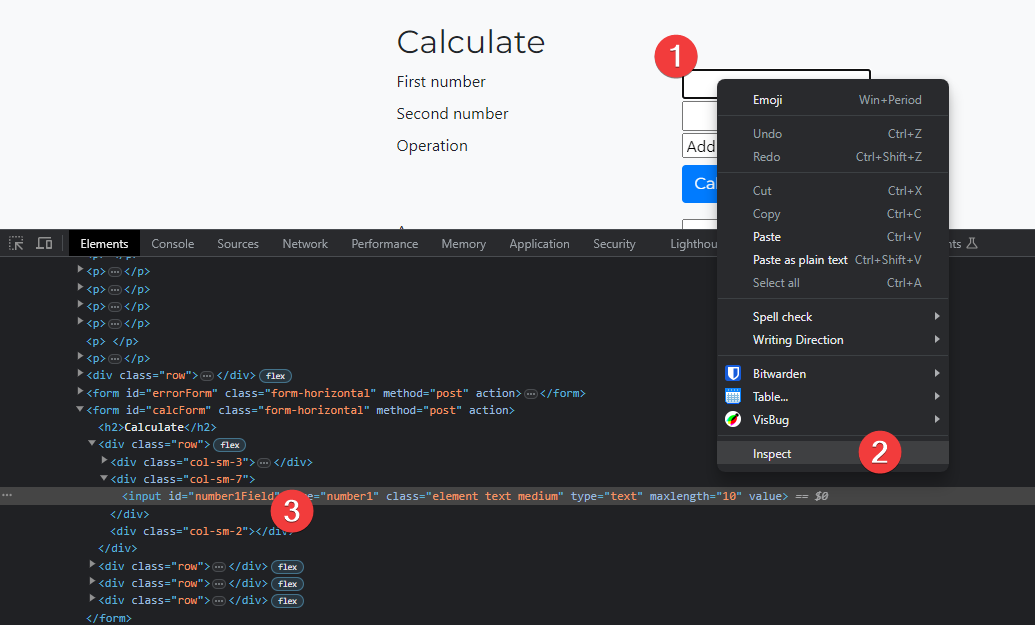Image resolution: width=1035 pixels, height=625 pixels.
Task: Click ellipsis inside the errorForm element
Action: click(531, 393)
